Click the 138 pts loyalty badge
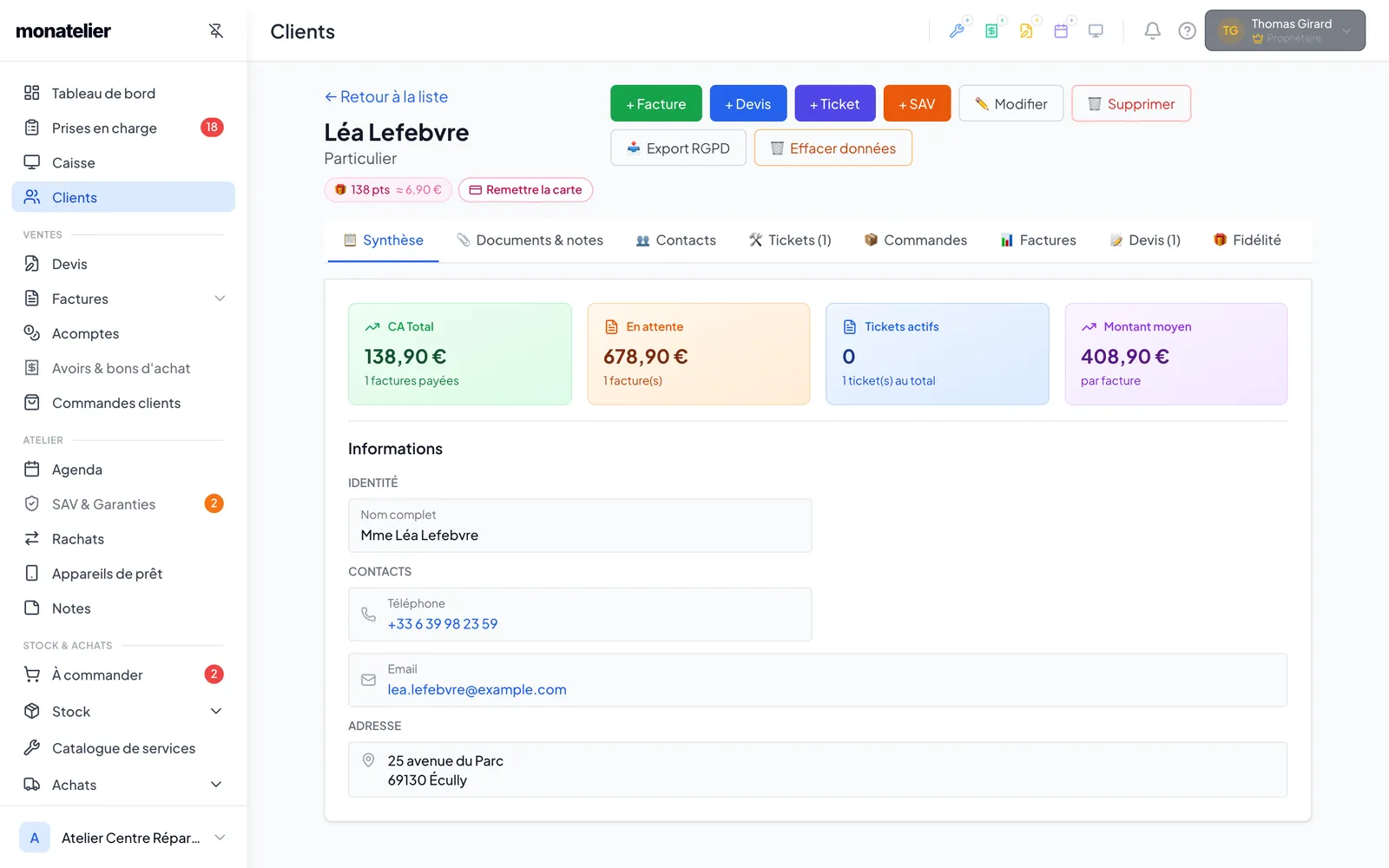The image size is (1389, 868). pos(388,190)
